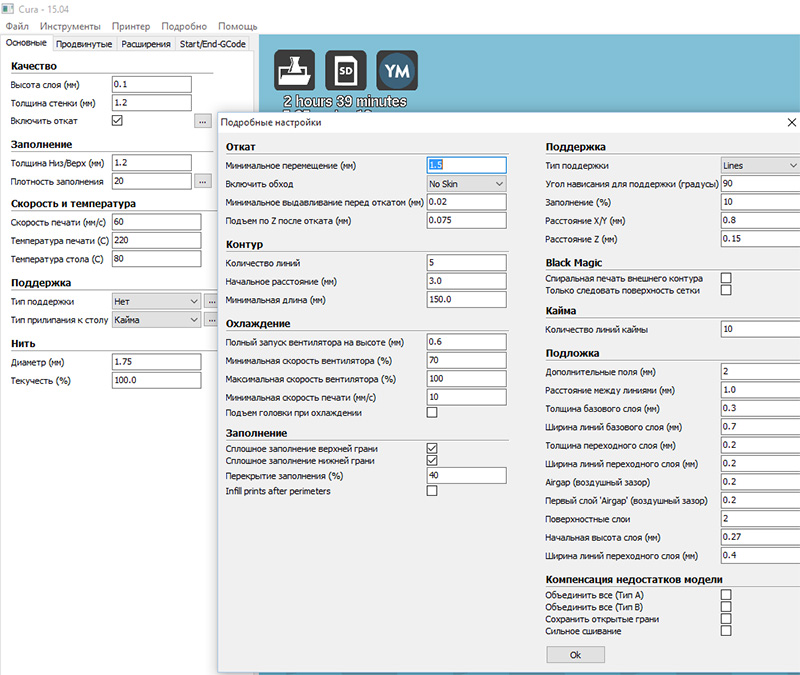Open the Lines support type dropdown

click(759, 165)
